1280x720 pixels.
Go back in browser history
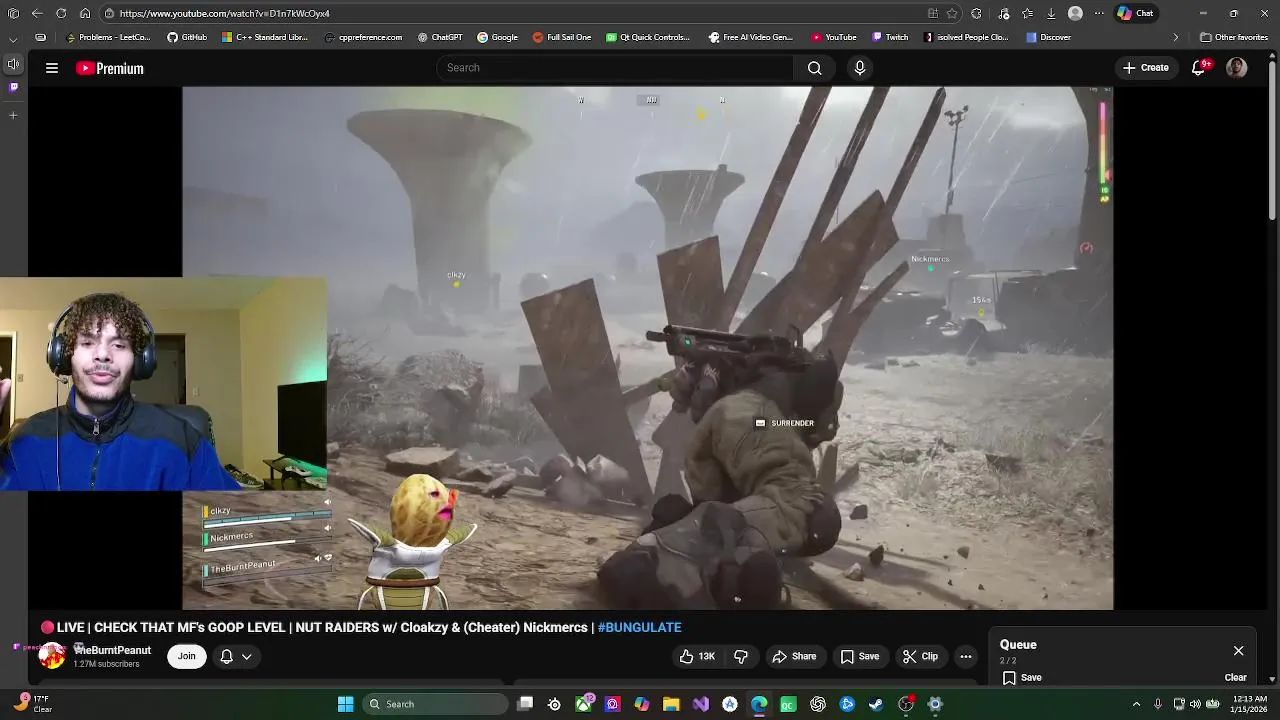[37, 13]
